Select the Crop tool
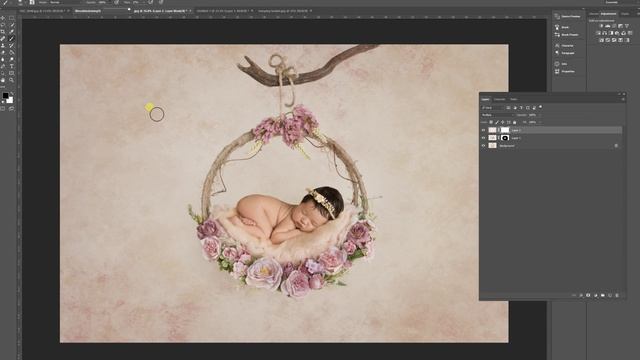Screen dimensions: 640x360 click(3, 31)
